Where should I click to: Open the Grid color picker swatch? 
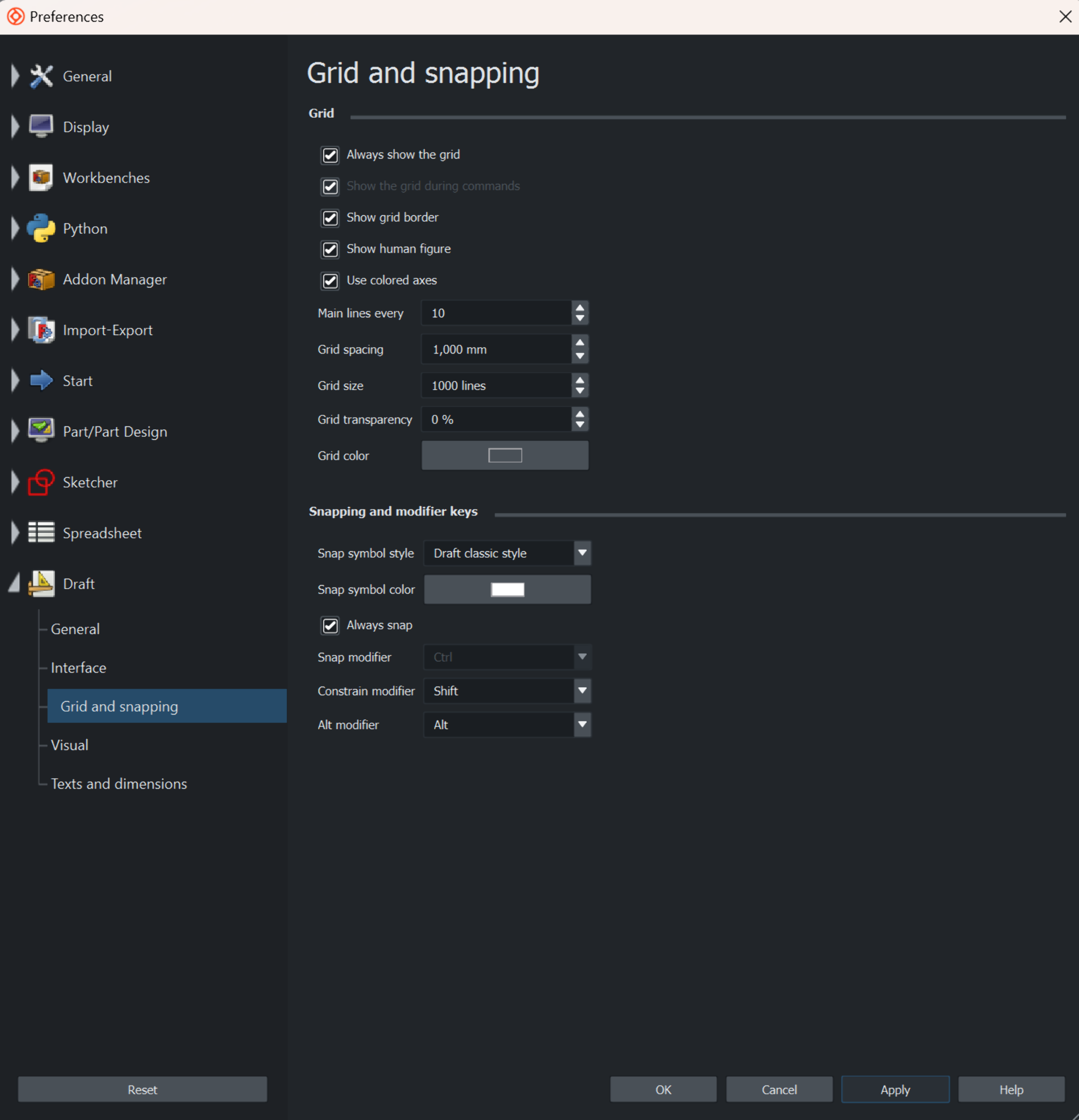(x=505, y=456)
